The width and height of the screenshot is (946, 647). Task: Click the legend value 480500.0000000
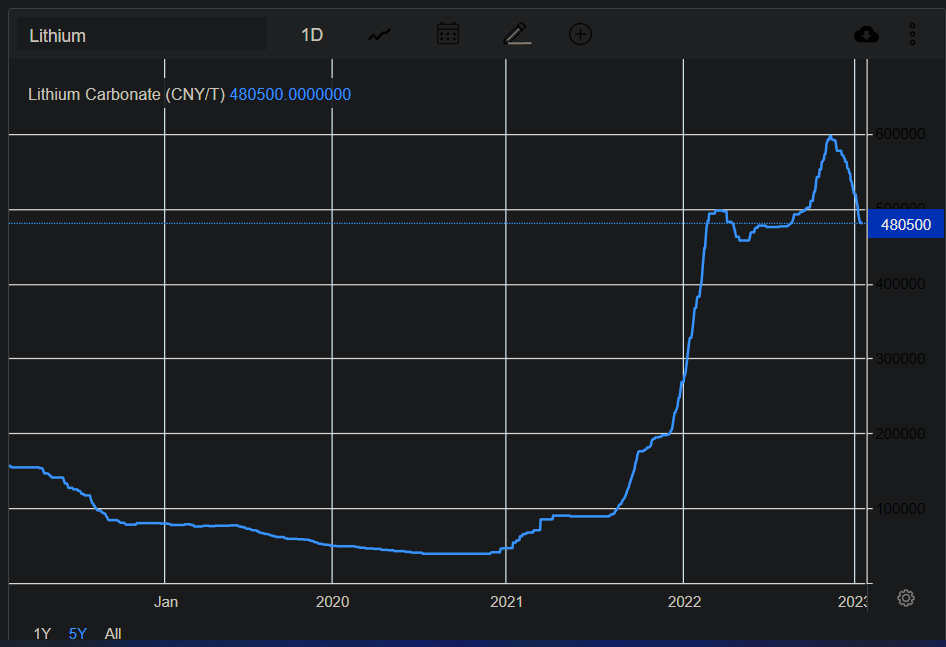pyautogui.click(x=290, y=95)
